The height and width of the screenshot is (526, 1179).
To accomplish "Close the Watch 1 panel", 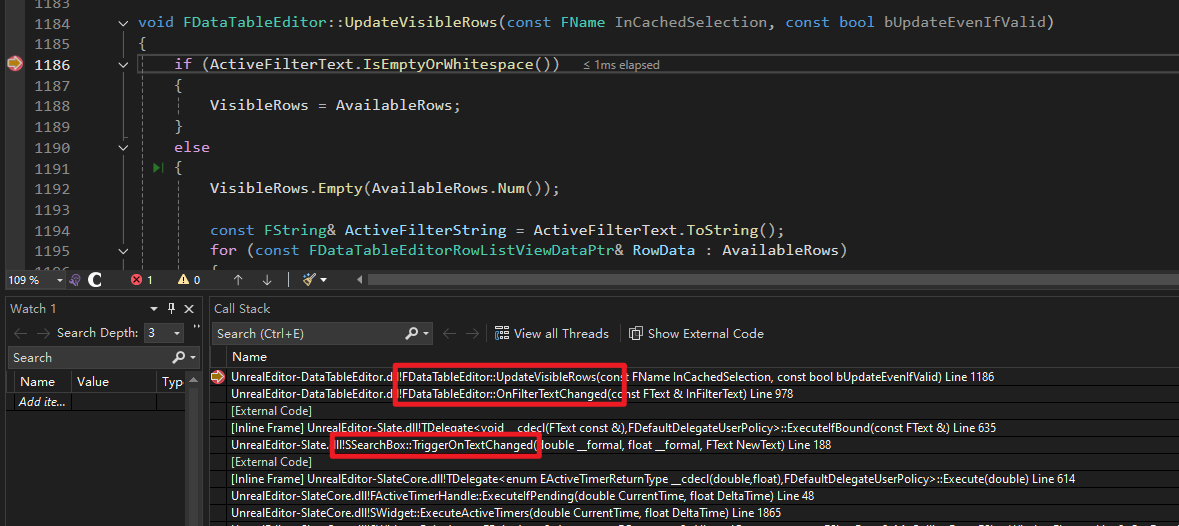I will tap(189, 308).
